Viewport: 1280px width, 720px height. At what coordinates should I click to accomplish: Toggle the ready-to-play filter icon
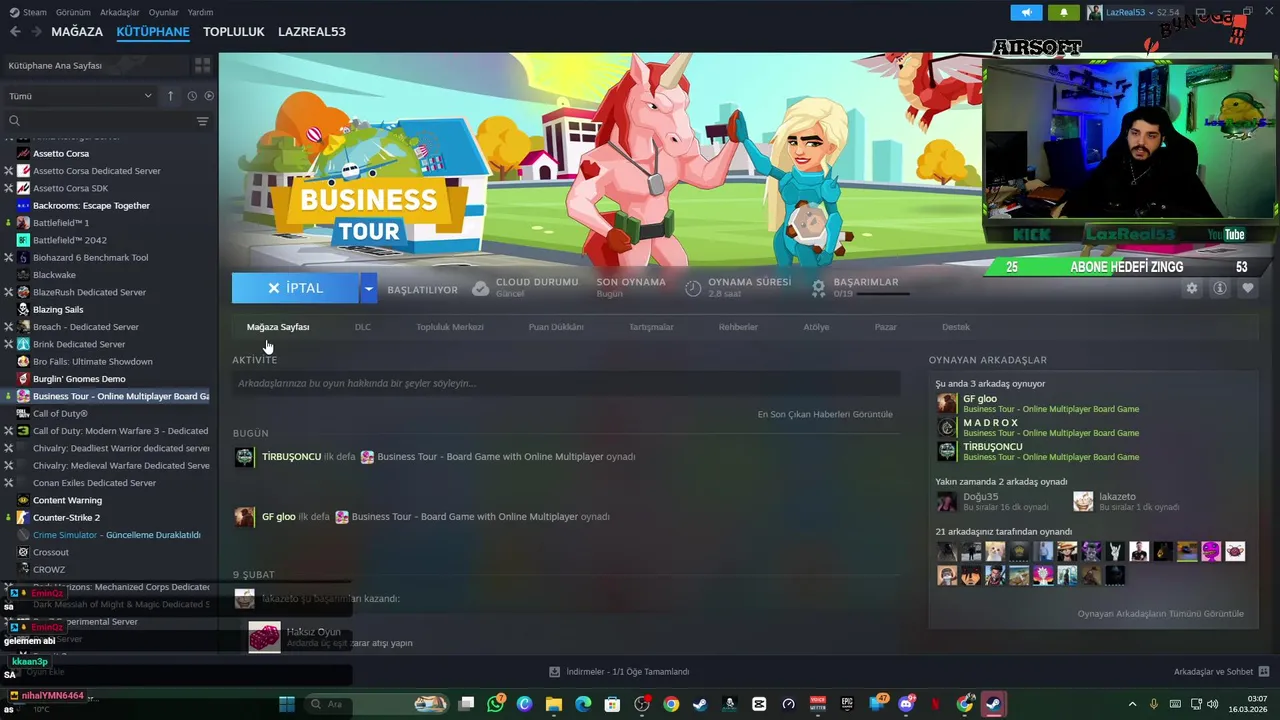click(x=209, y=96)
